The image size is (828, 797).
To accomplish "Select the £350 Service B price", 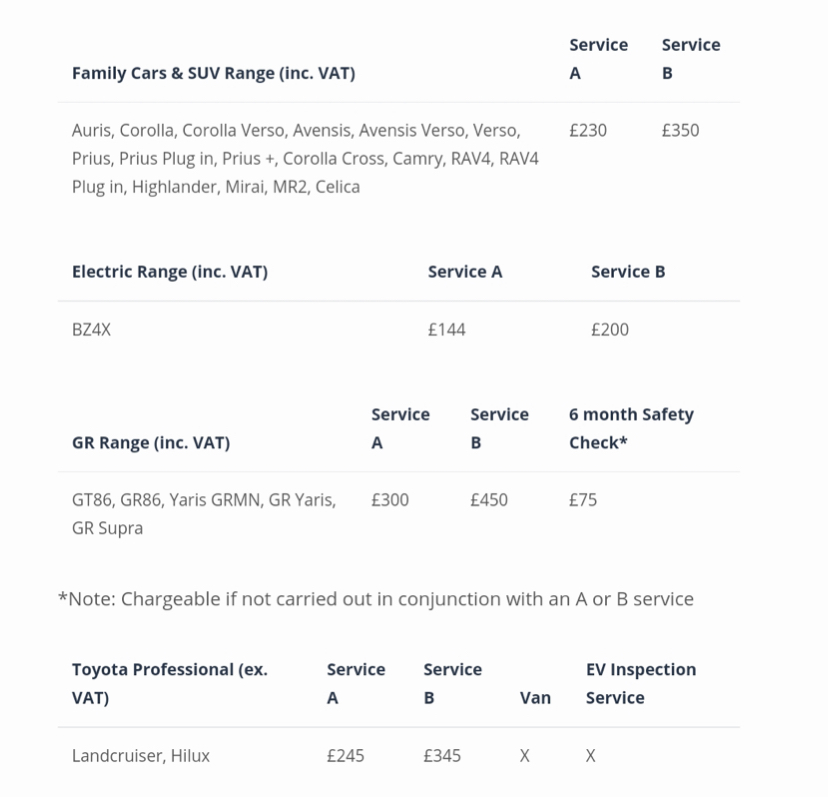I will click(x=680, y=130).
